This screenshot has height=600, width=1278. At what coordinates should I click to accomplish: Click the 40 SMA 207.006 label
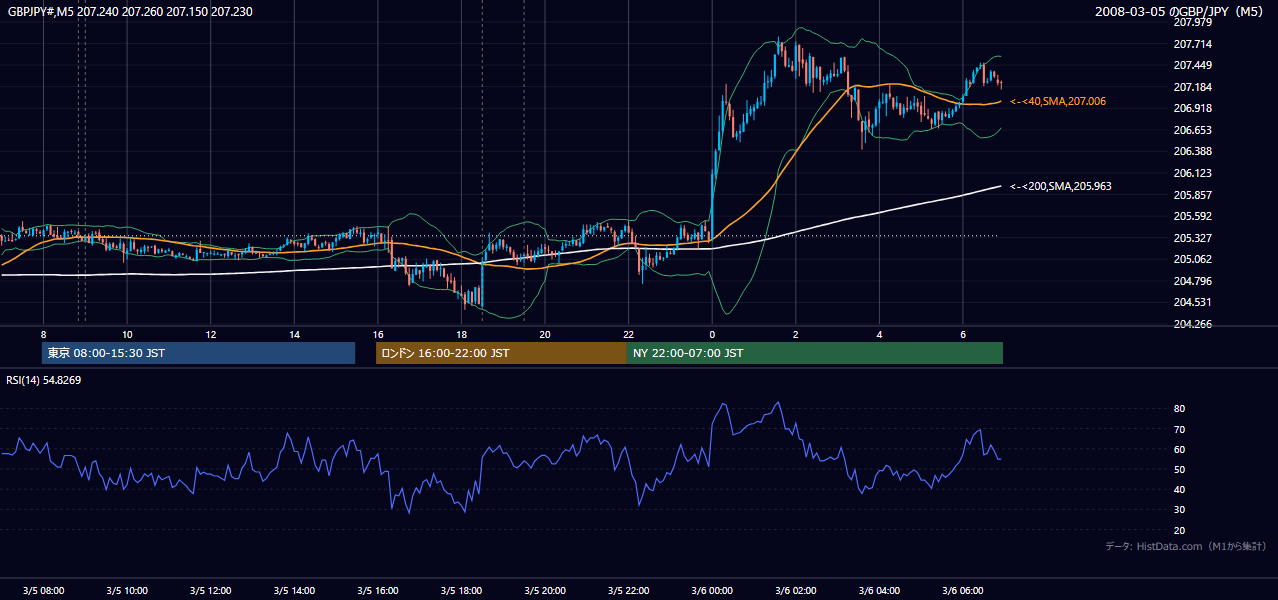click(1058, 101)
